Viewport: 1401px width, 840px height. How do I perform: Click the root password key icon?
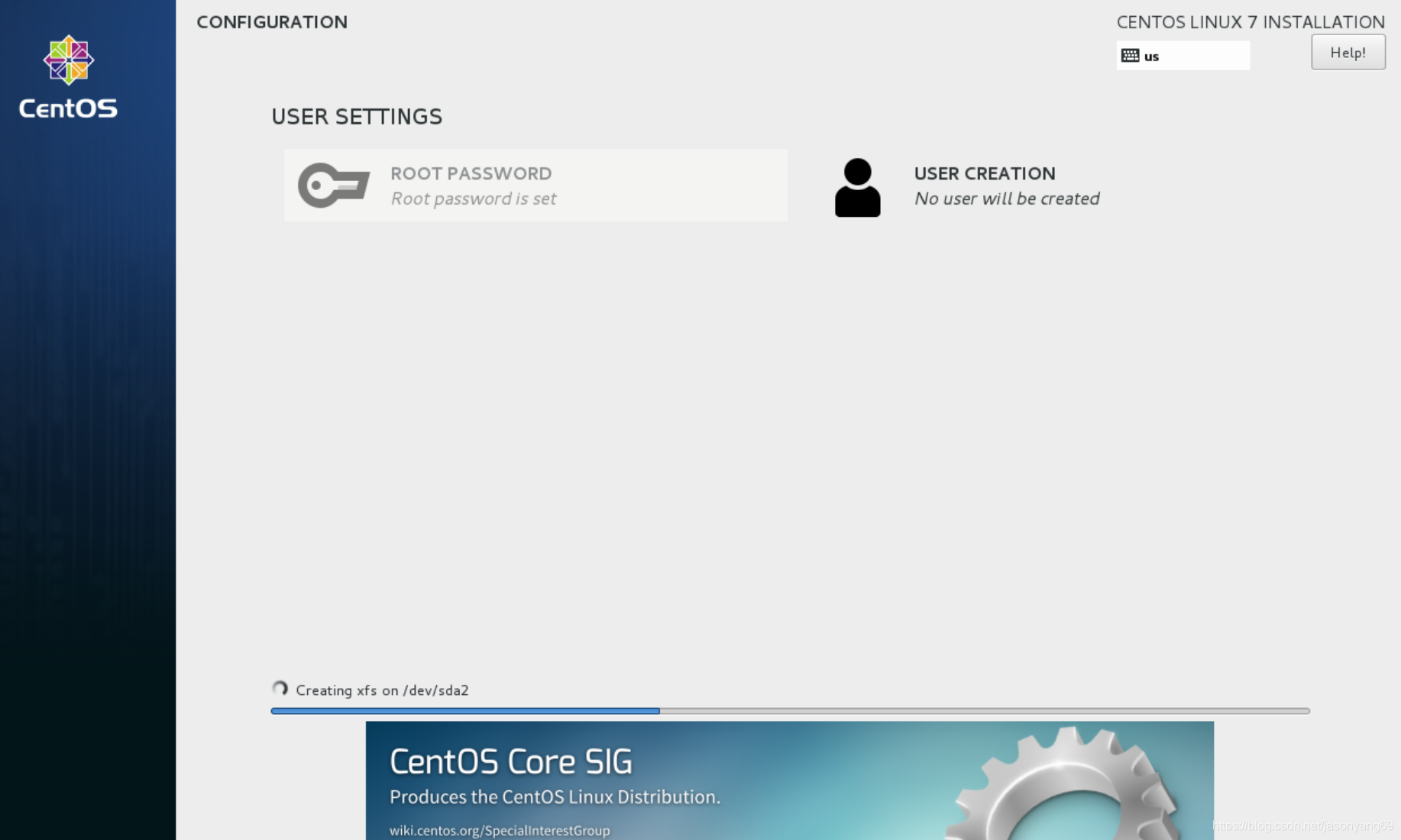tap(334, 185)
